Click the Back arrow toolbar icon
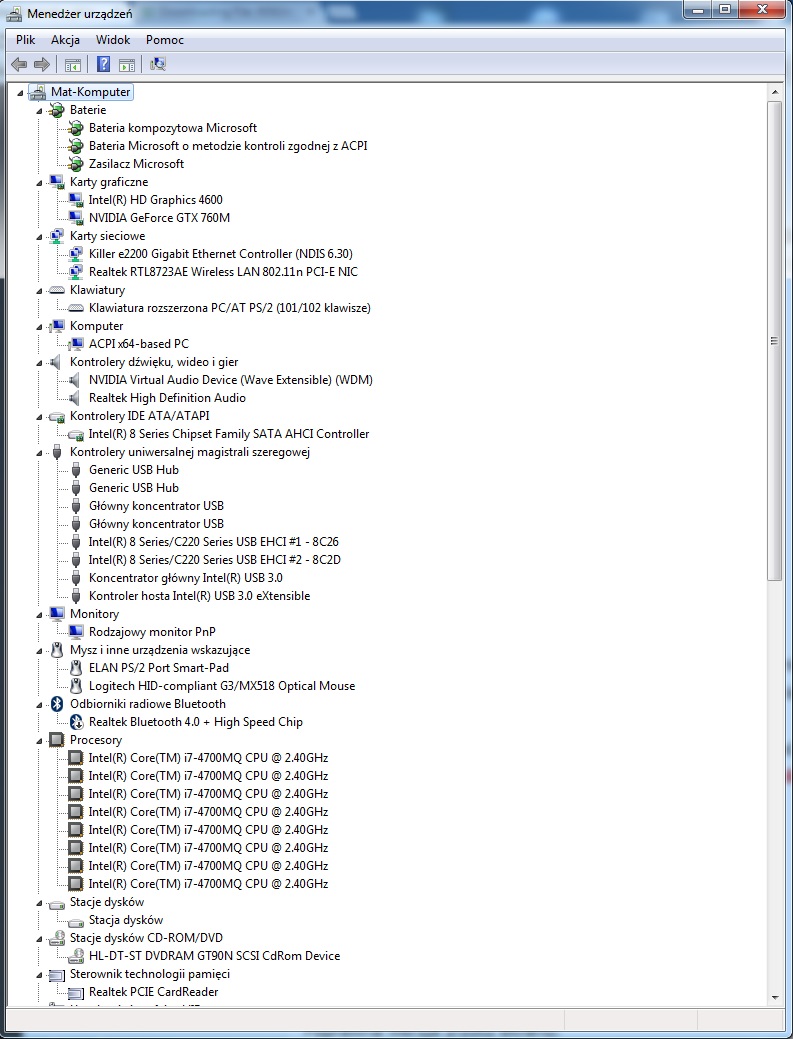This screenshot has width=793, height=1039. pyautogui.click(x=19, y=64)
